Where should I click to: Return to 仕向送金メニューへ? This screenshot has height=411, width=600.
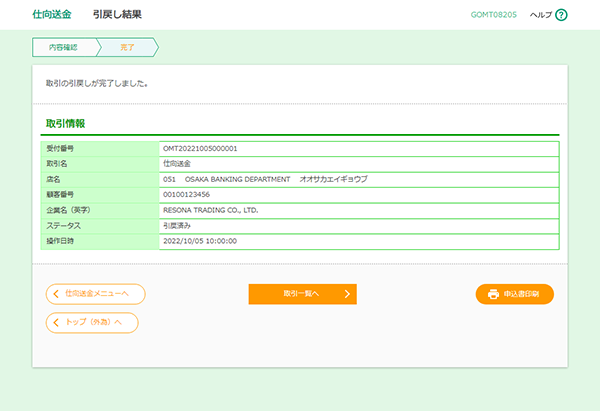(x=95, y=294)
